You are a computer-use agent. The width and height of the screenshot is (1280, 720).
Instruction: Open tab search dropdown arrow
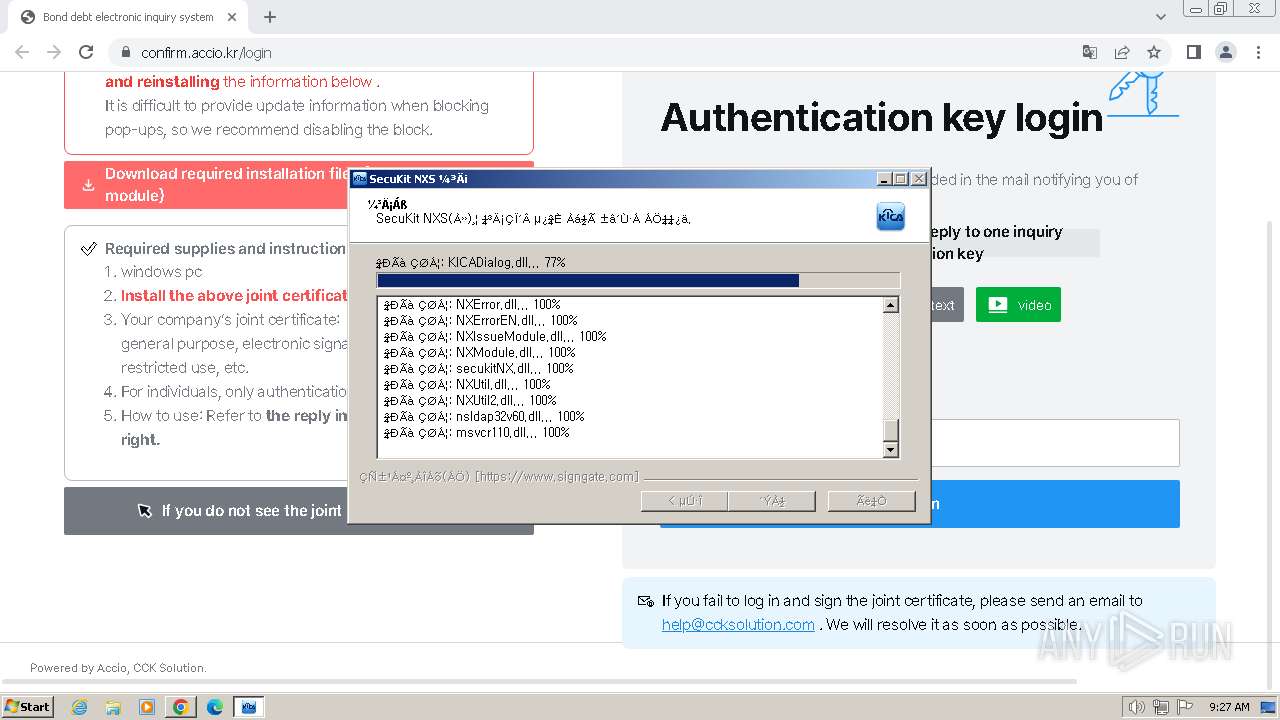pos(1160,17)
